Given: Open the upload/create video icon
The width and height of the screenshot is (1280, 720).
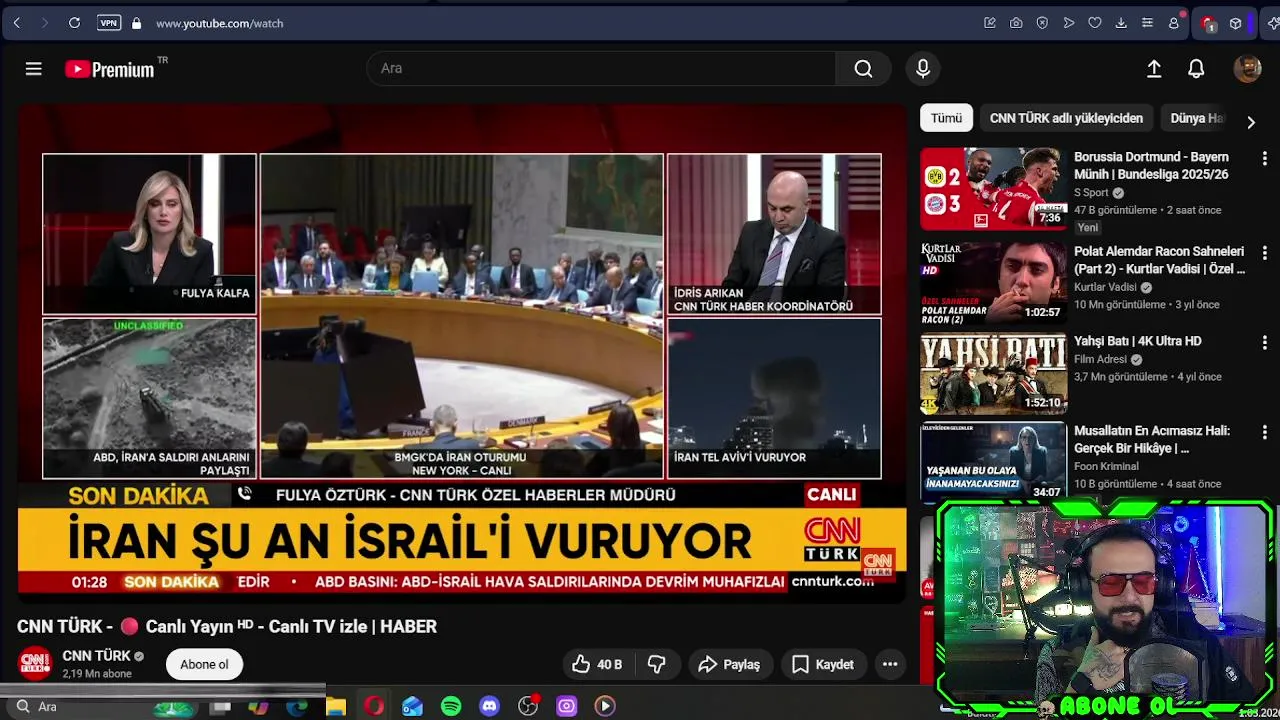Looking at the screenshot, I should point(1154,68).
